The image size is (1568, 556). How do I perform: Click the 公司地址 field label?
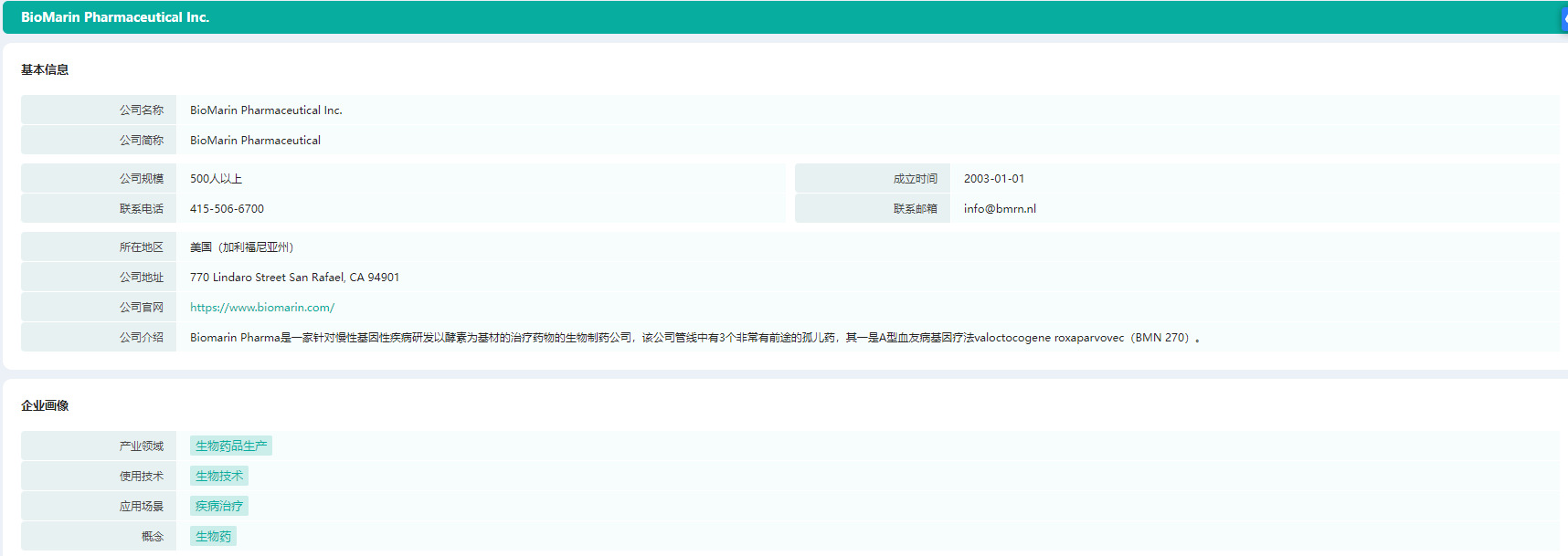(x=142, y=278)
